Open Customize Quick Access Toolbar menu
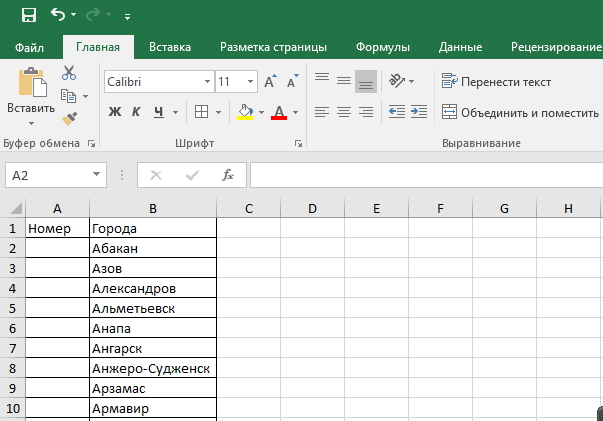This screenshot has height=421, width=603. [127, 17]
